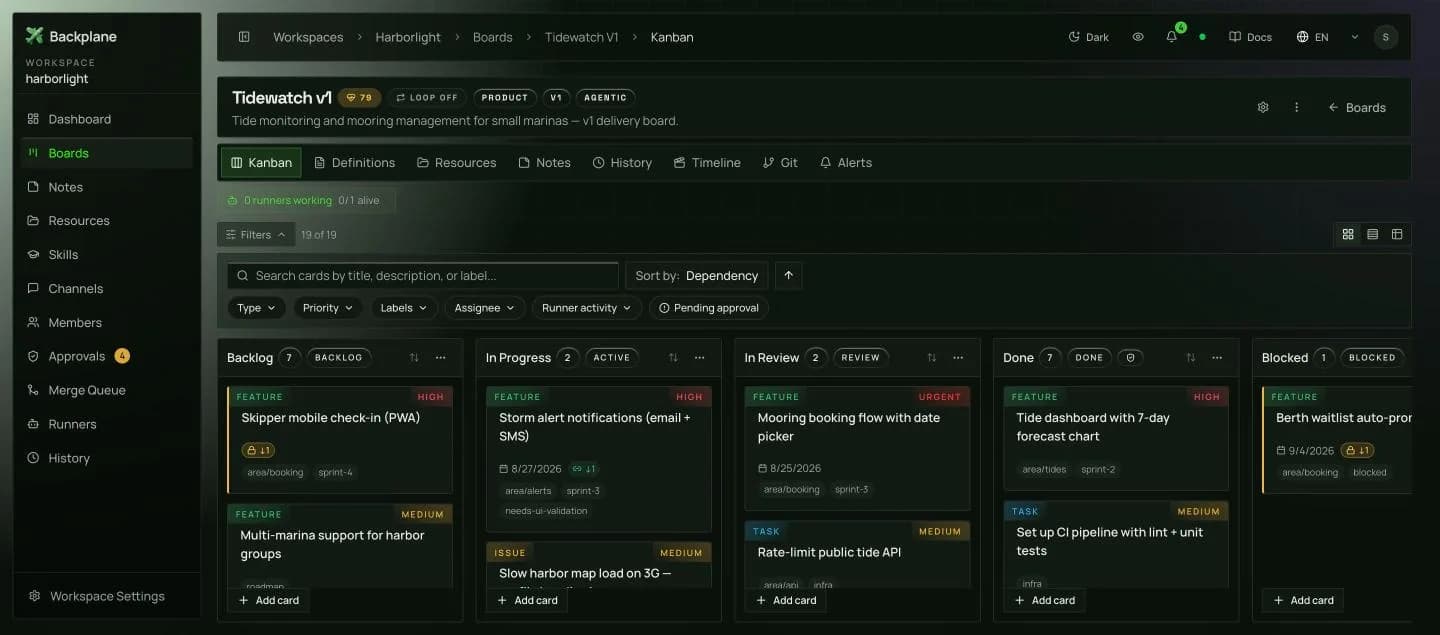The width and height of the screenshot is (1440, 635).
Task: Open user avatar S menu
Action: click(1385, 37)
